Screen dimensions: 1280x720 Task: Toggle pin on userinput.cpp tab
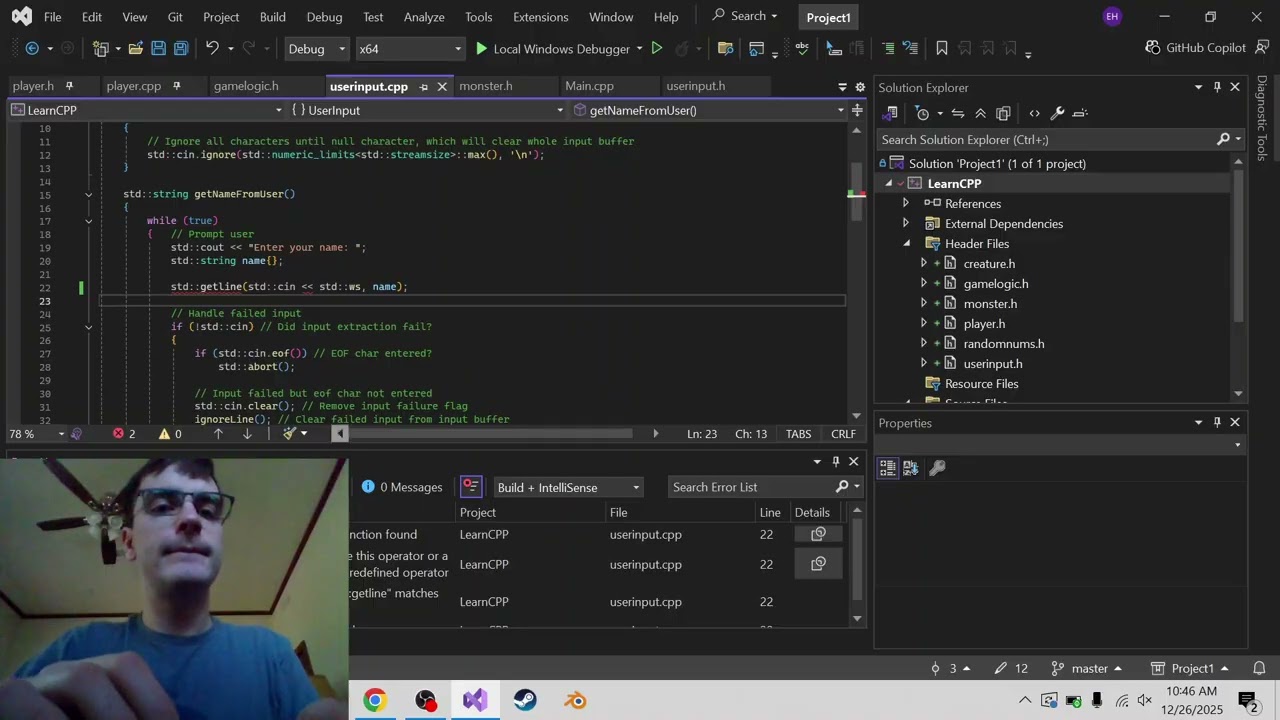point(423,87)
